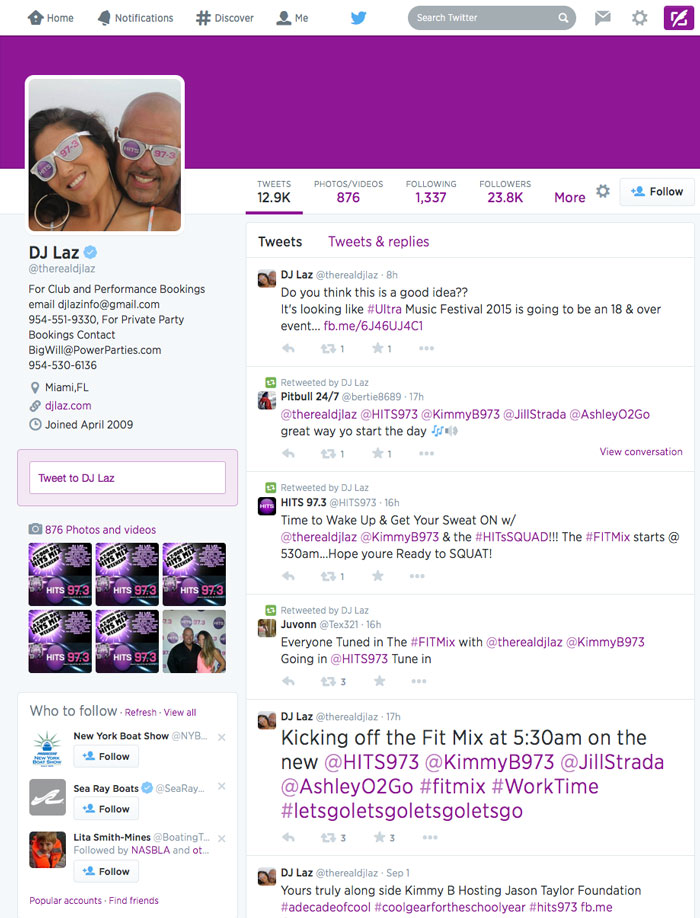
Task: Open the top bar settings gear dropdown
Action: pos(640,18)
